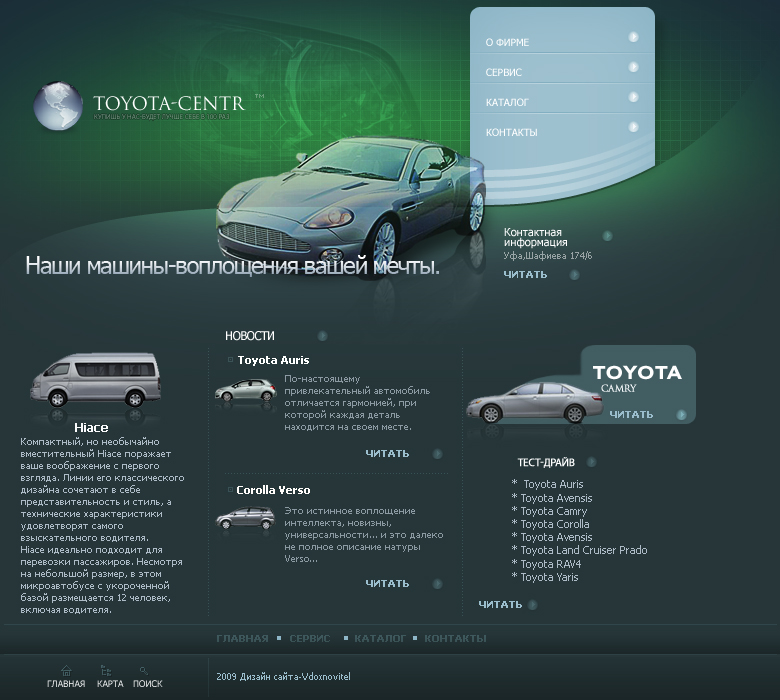Select Toyota Yaris in test-drive list
The width and height of the screenshot is (780, 700).
coord(549,577)
